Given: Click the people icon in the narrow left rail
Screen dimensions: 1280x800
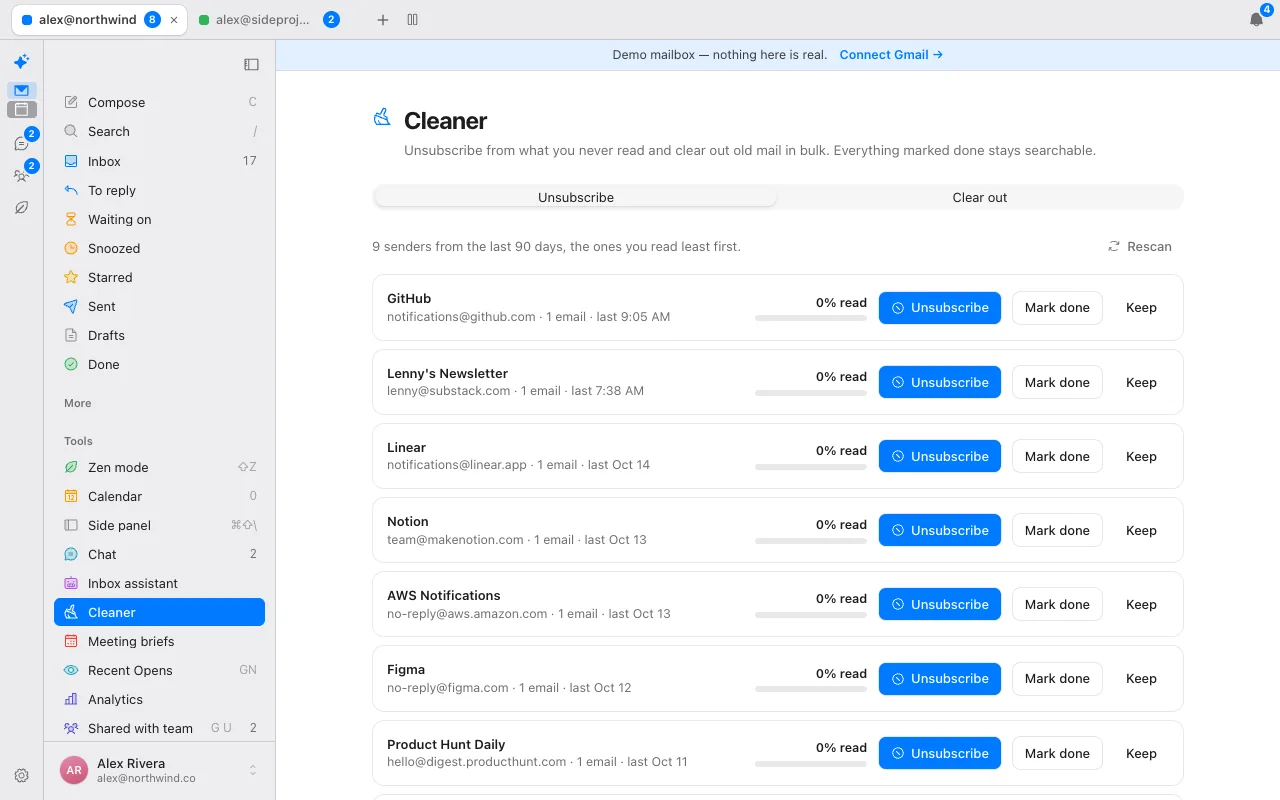Looking at the screenshot, I should [21, 176].
